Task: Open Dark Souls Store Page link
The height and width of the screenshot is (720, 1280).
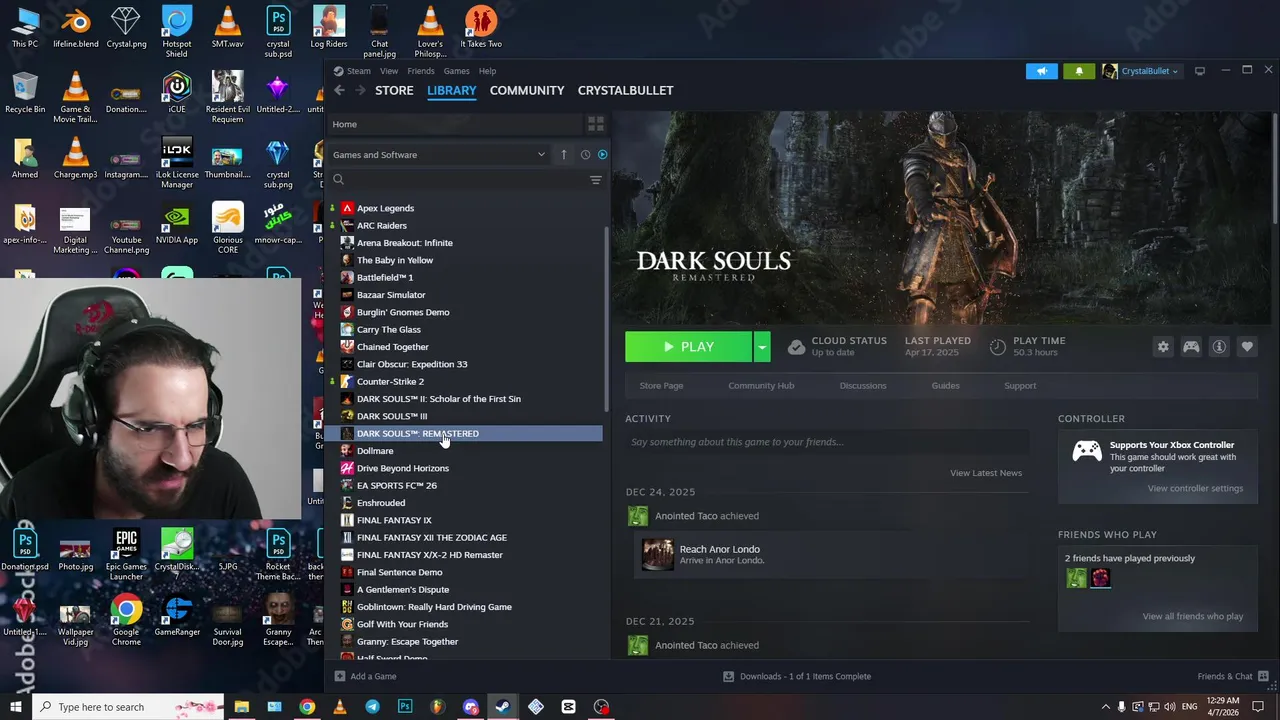Action: [x=661, y=386]
